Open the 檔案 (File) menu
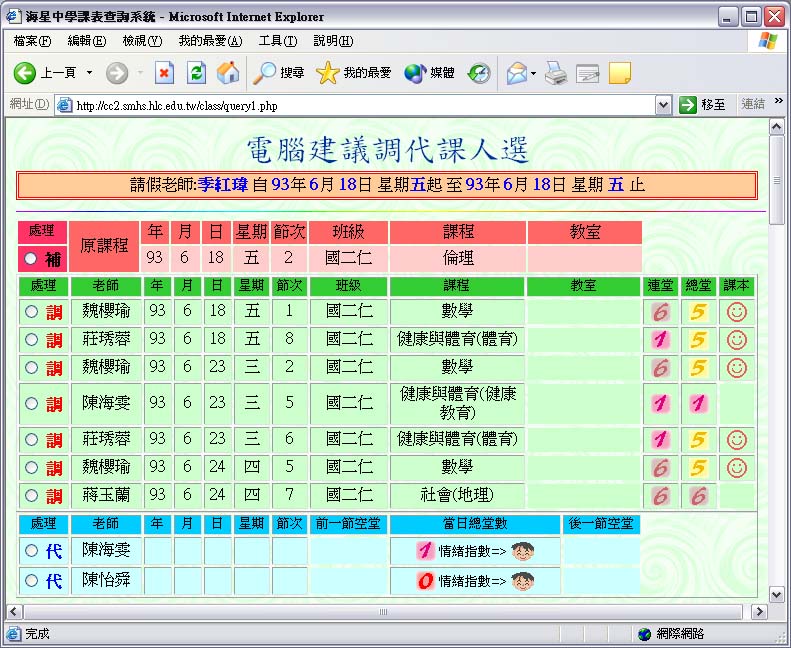 click(x=32, y=41)
